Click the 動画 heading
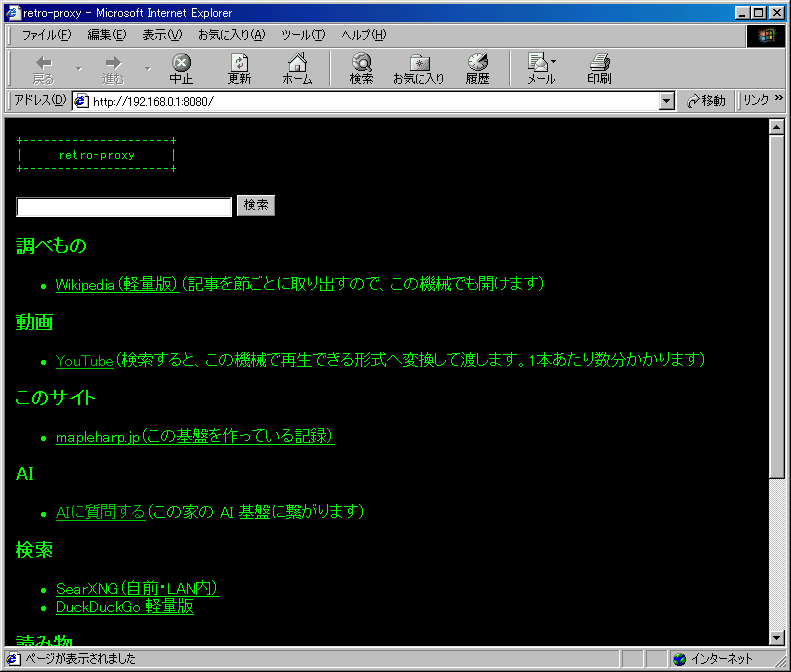This screenshot has height=672, width=791. pos(34,322)
